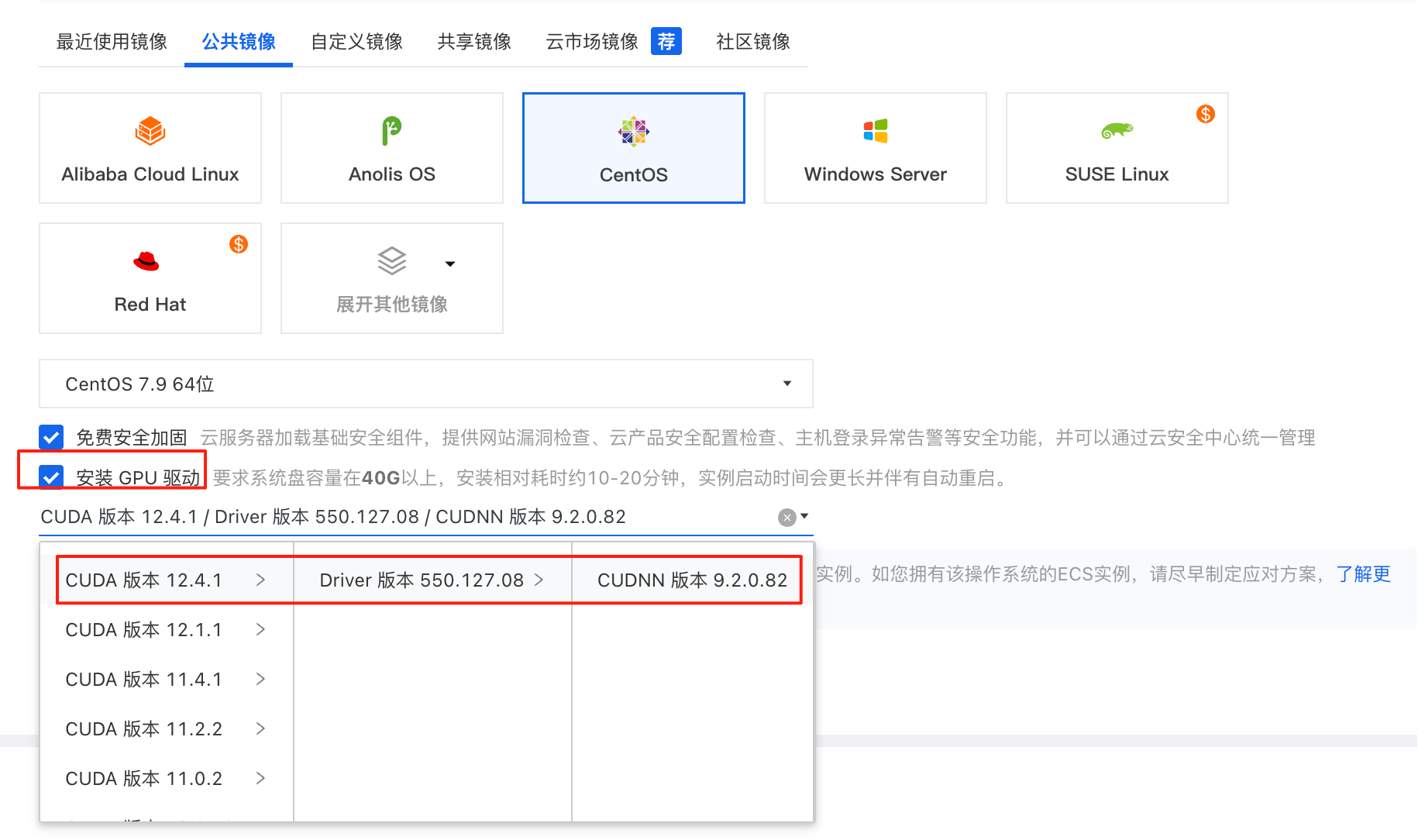Expand CUDA 版本 12.4.1 option
This screenshot has width=1418, height=840.
tap(167, 580)
